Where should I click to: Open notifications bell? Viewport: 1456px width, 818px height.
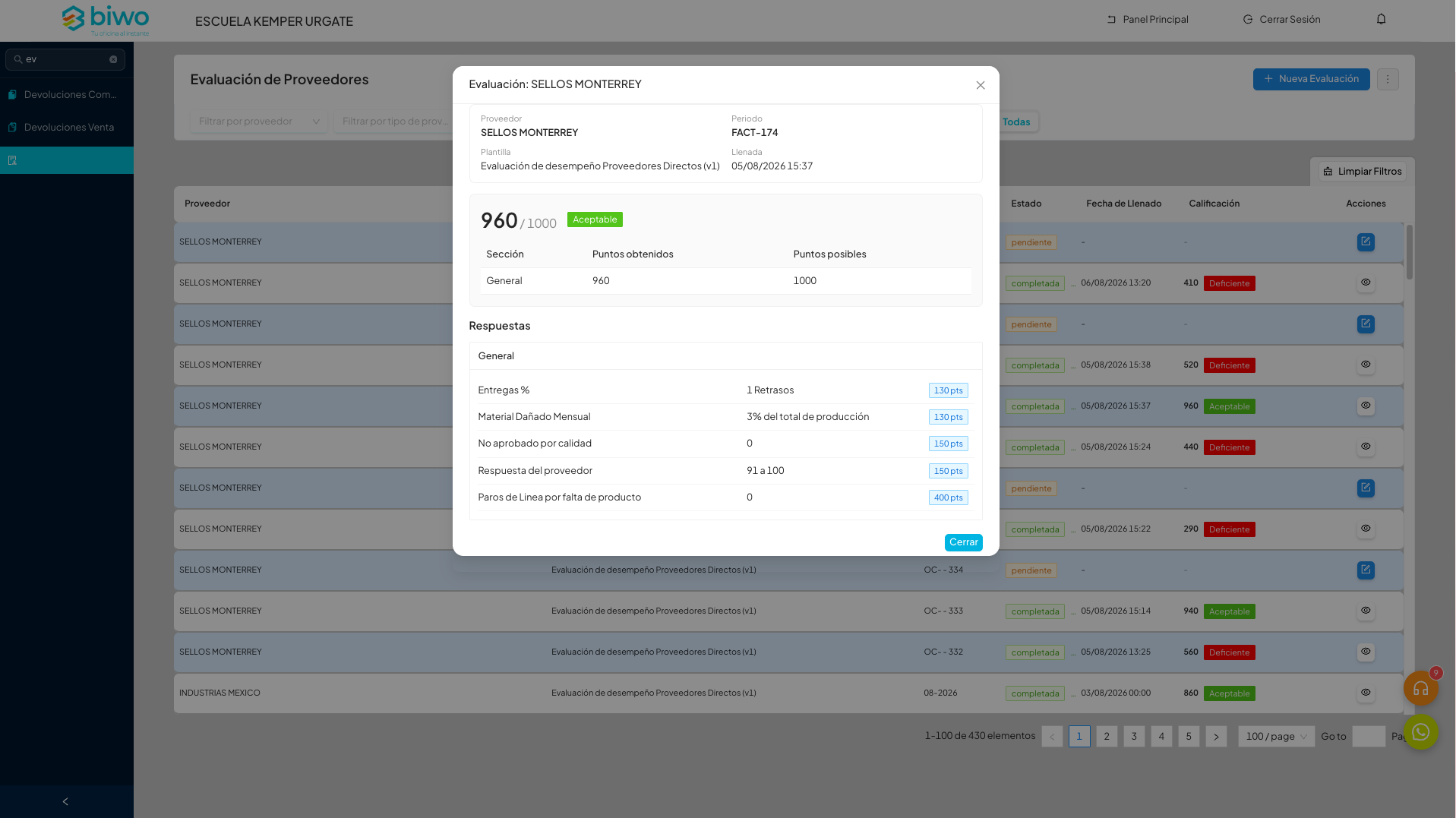(1381, 19)
